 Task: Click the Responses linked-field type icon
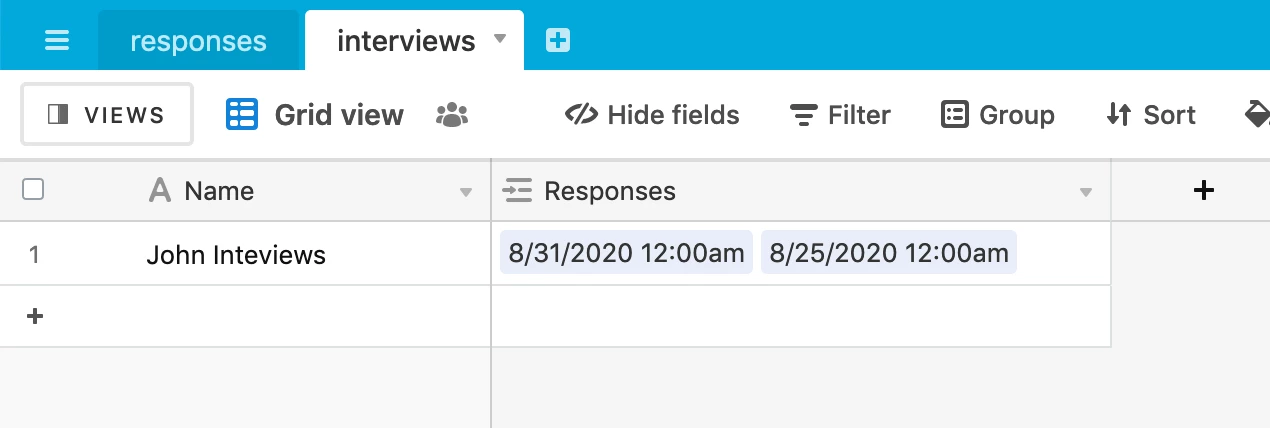[517, 191]
